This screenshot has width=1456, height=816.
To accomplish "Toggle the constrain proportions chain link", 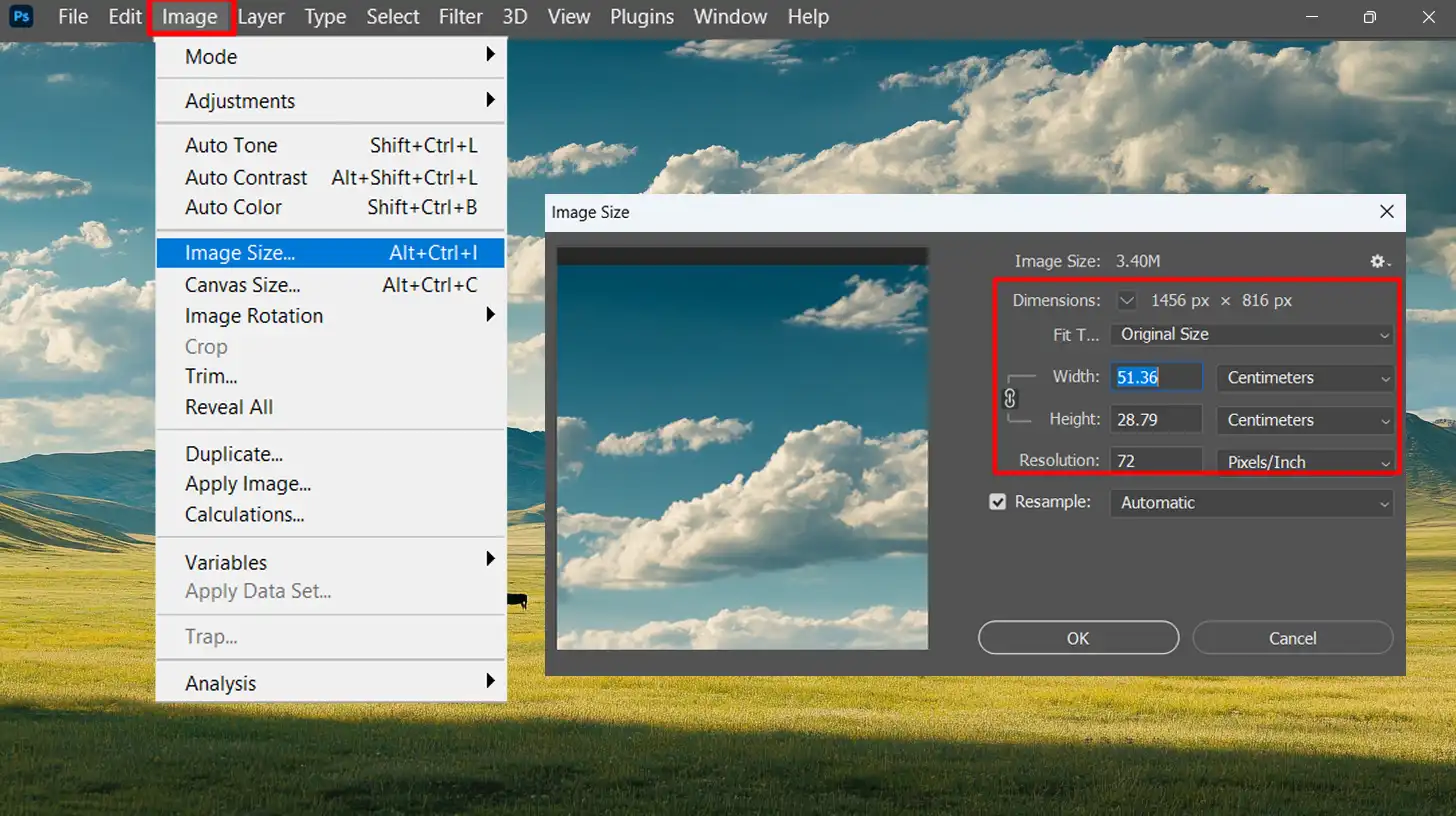I will (1009, 398).
